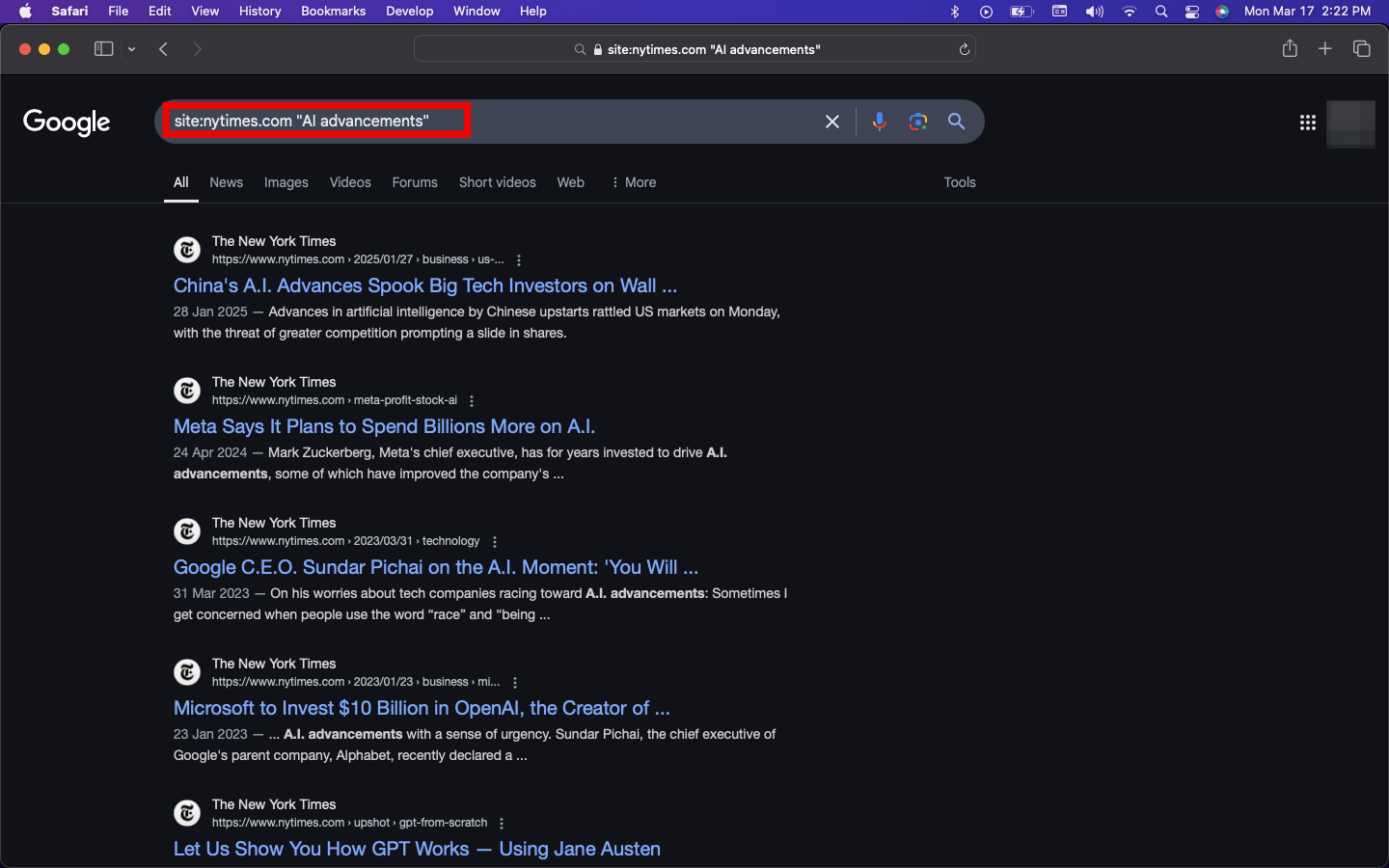Clear the Google search box with X
Image resolution: width=1389 pixels, height=868 pixels.
click(x=832, y=122)
